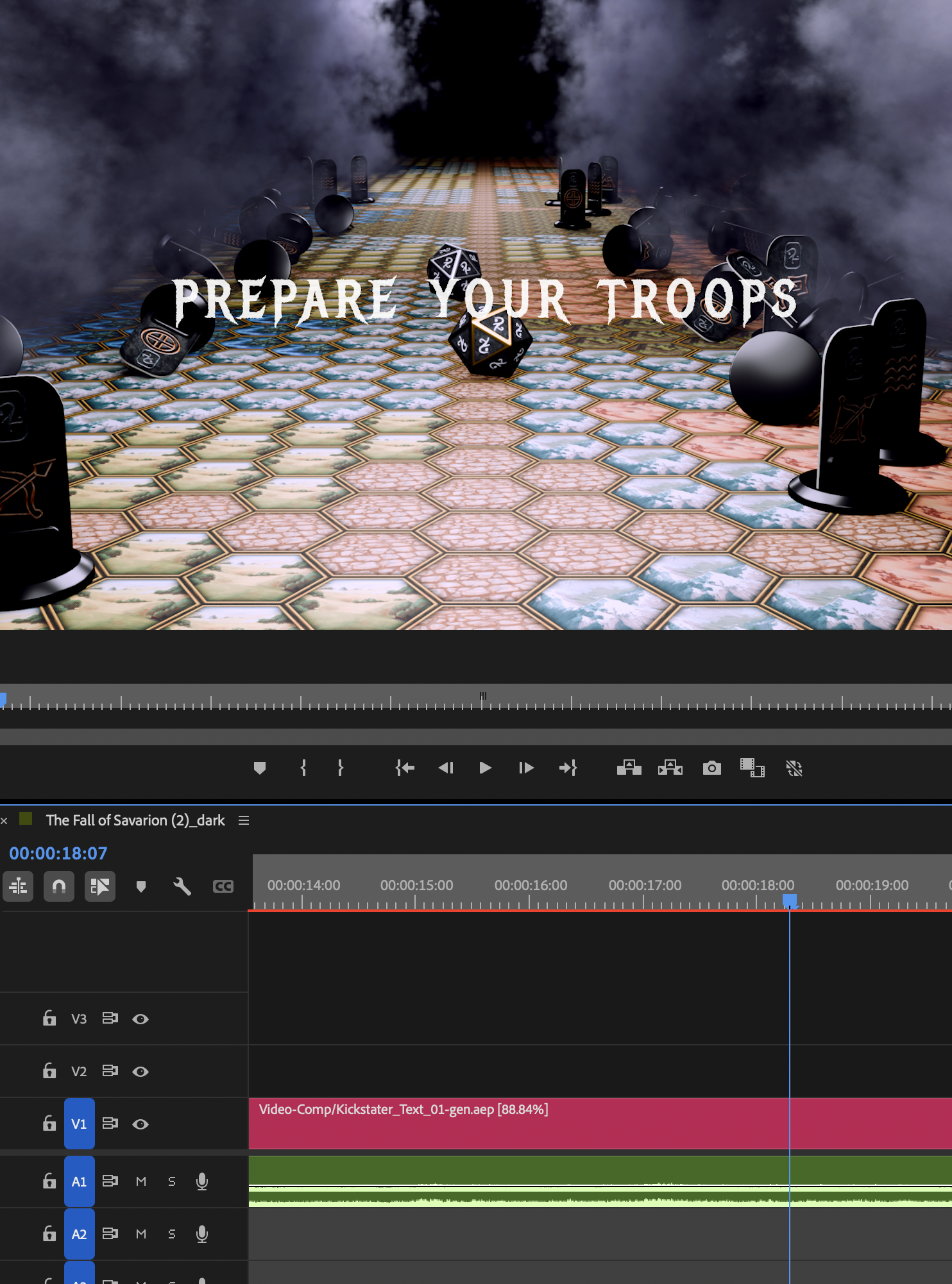Click the Mark In bracket icon
This screenshot has height=1284, width=952.
pyautogui.click(x=303, y=768)
